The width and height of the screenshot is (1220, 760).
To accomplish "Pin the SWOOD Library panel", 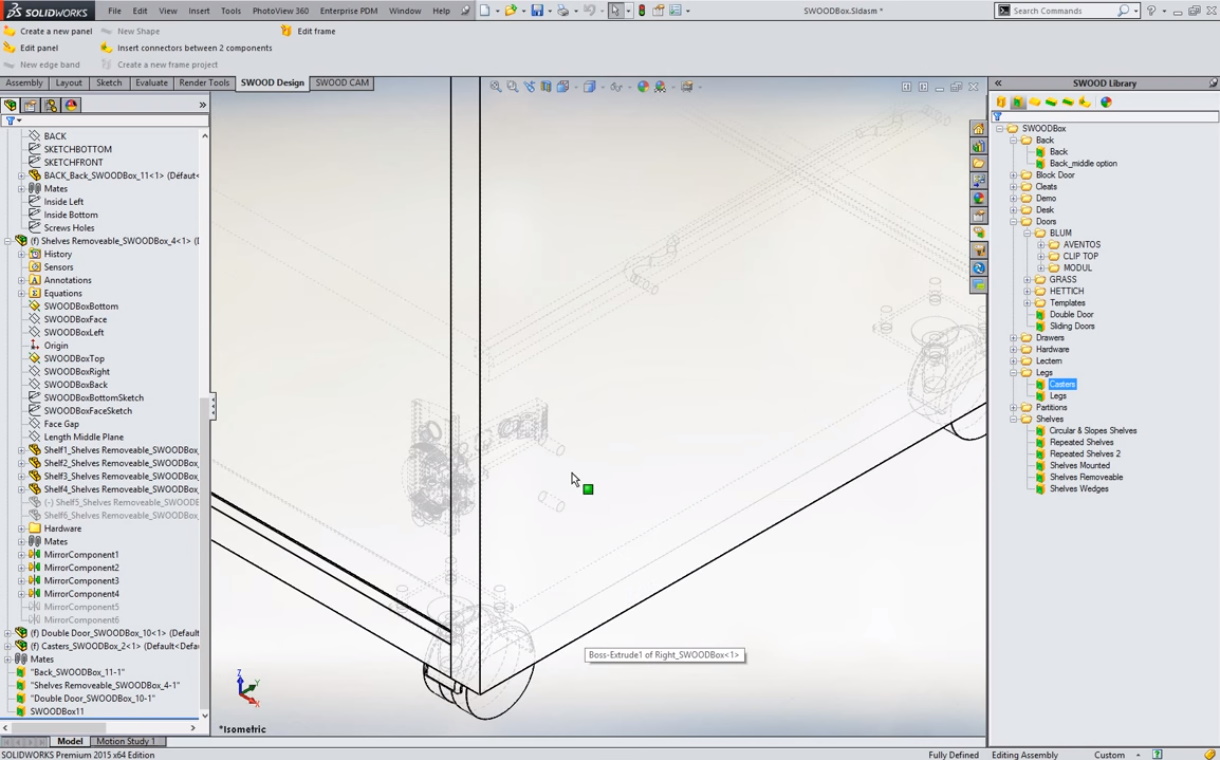I will pyautogui.click(x=1213, y=84).
